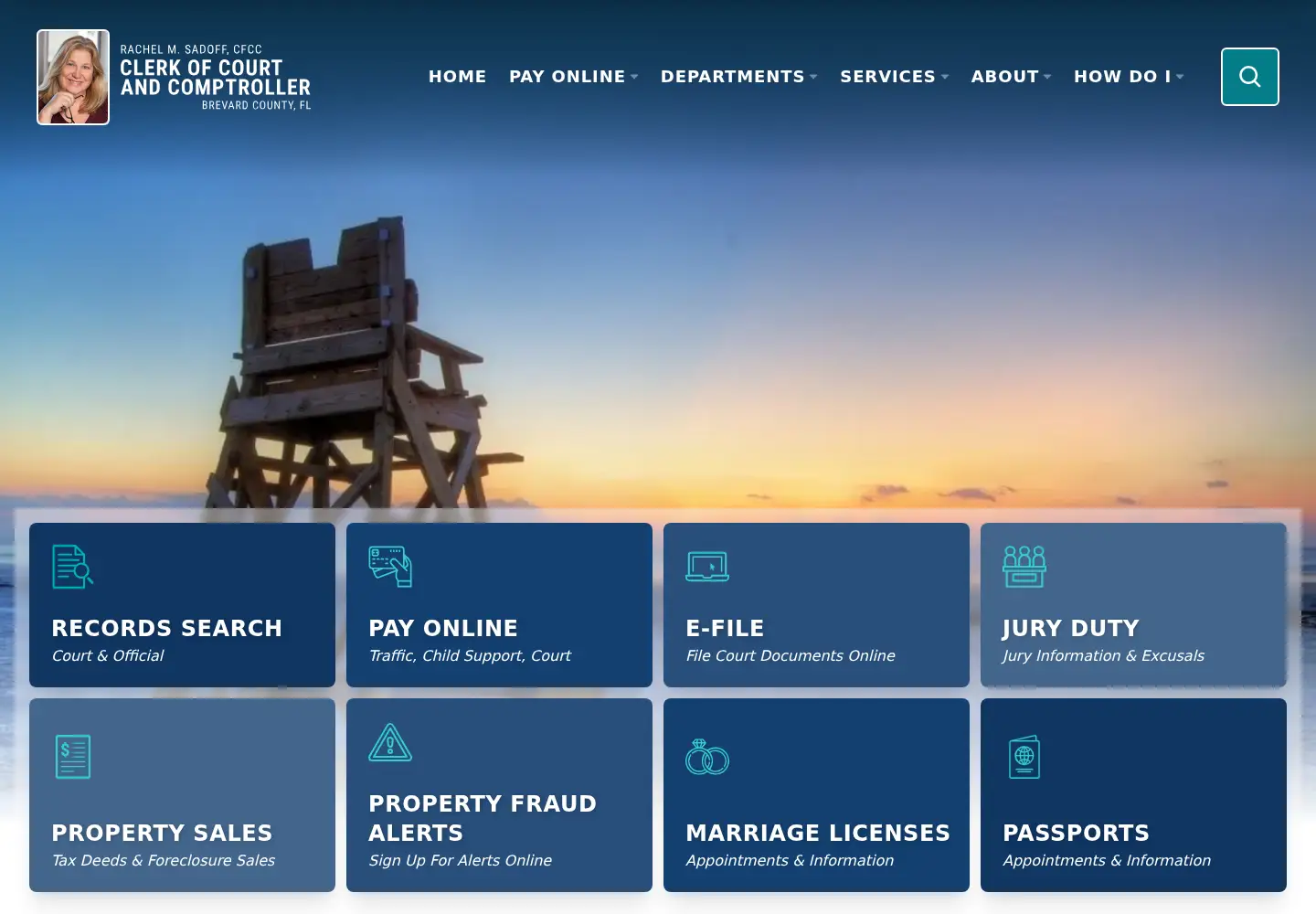Open the Property Fraud Alerts heading

pos(483,818)
